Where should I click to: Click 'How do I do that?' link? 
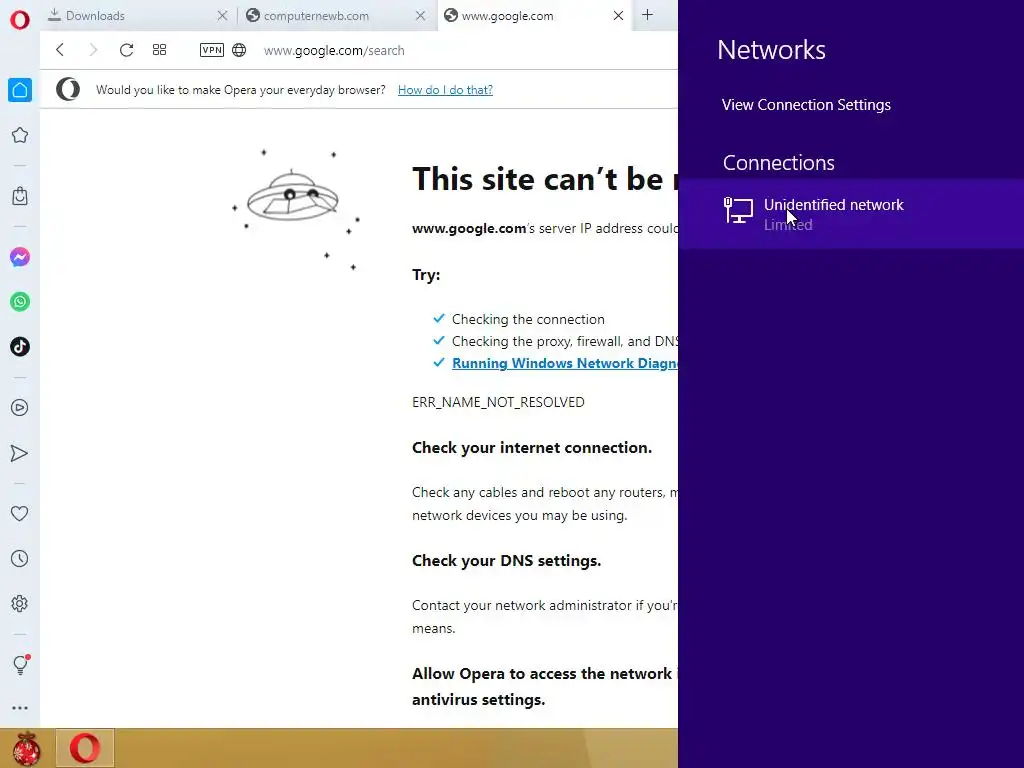coord(445,89)
